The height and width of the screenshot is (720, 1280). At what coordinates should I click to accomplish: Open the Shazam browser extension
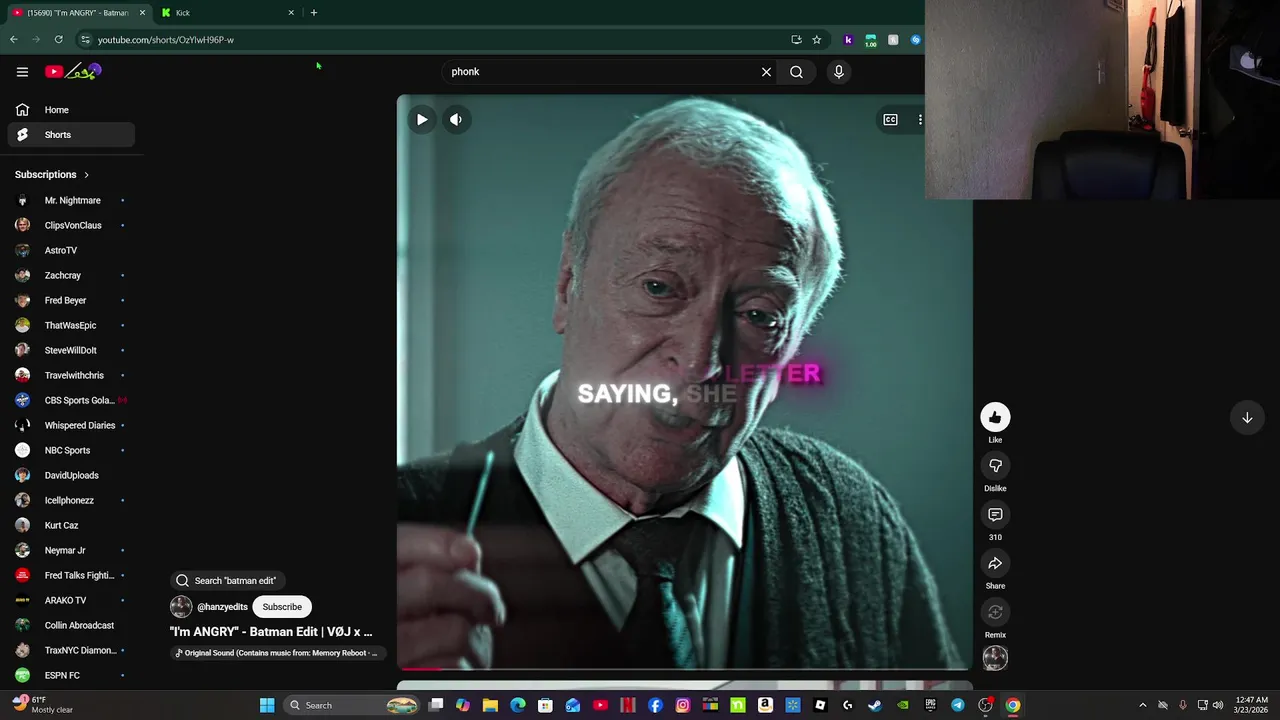(915, 40)
